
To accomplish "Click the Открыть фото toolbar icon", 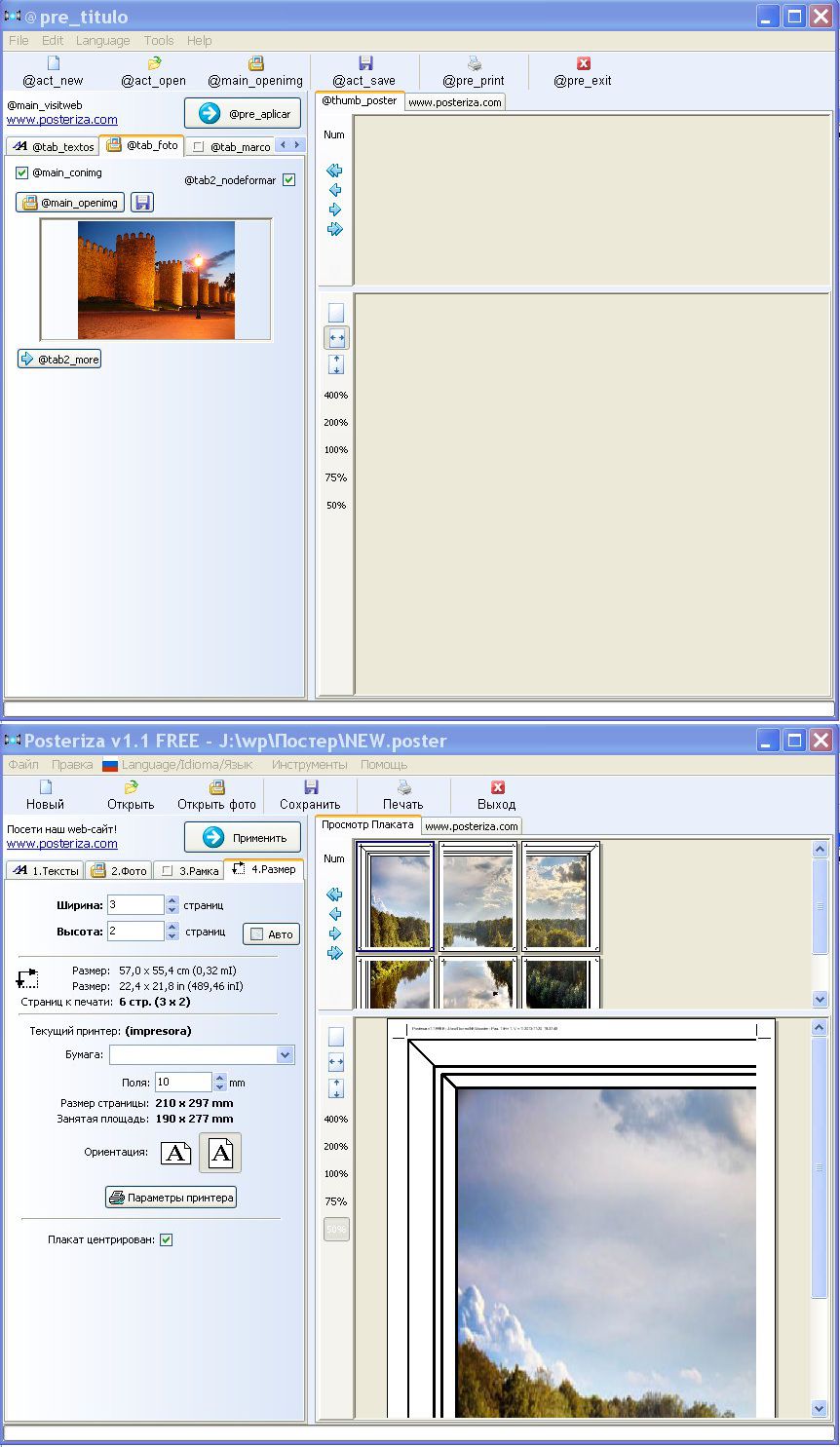I will (x=216, y=787).
